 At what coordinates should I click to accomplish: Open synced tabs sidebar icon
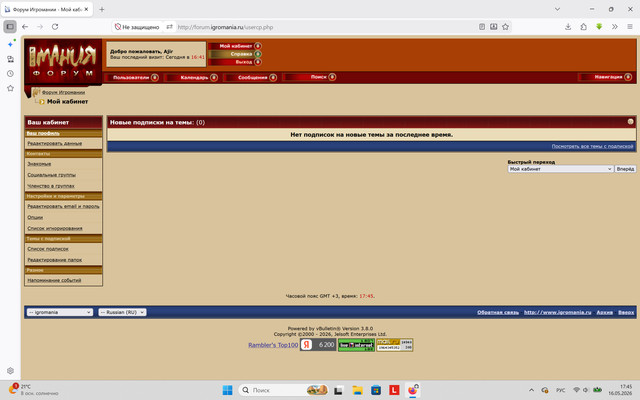coord(11,59)
